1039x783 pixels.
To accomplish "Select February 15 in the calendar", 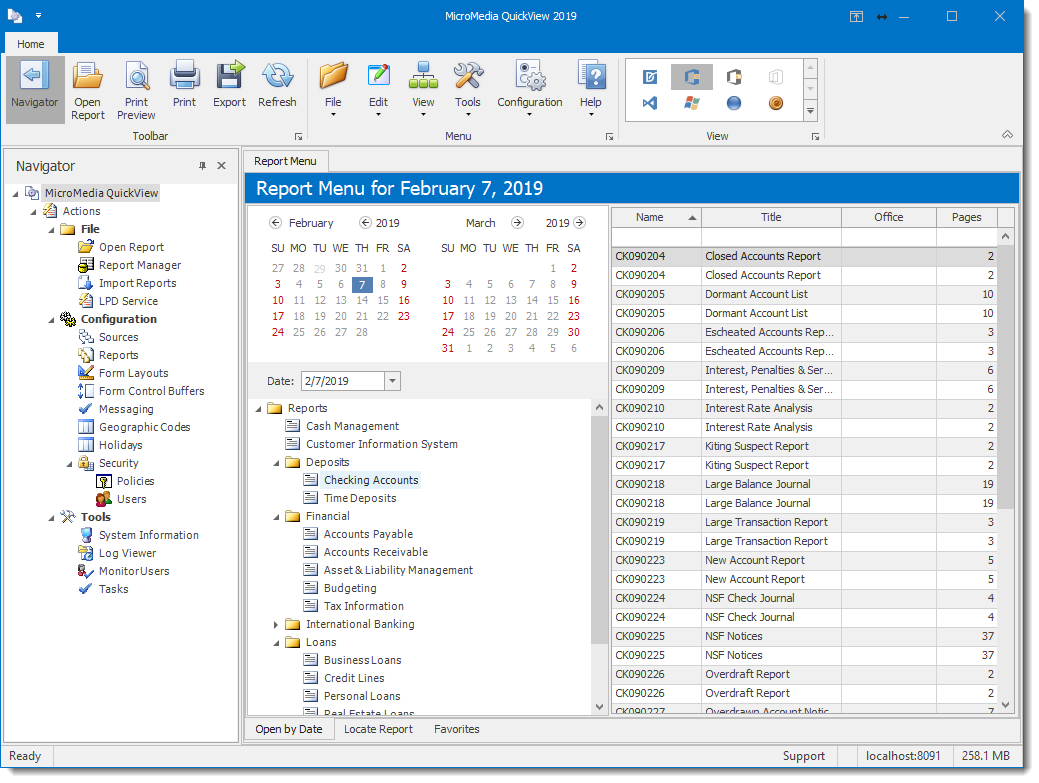I will (x=383, y=300).
